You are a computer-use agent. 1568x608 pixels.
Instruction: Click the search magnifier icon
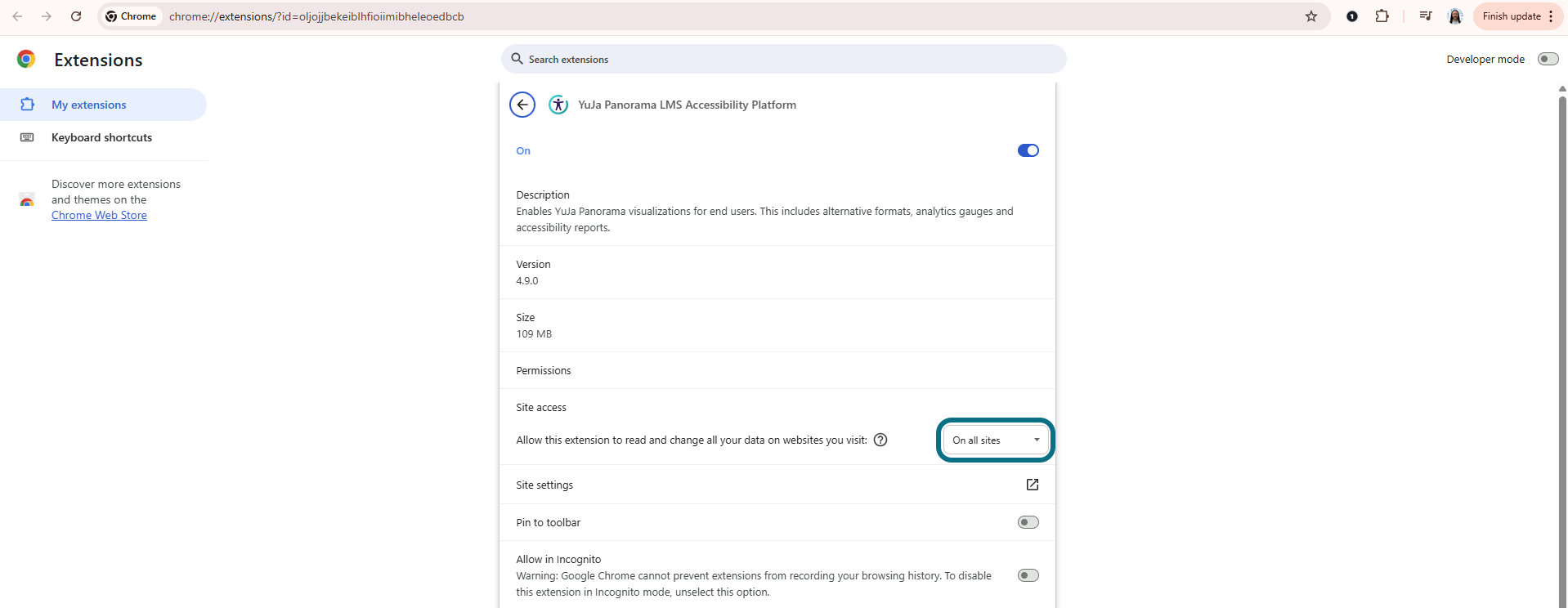click(x=517, y=59)
